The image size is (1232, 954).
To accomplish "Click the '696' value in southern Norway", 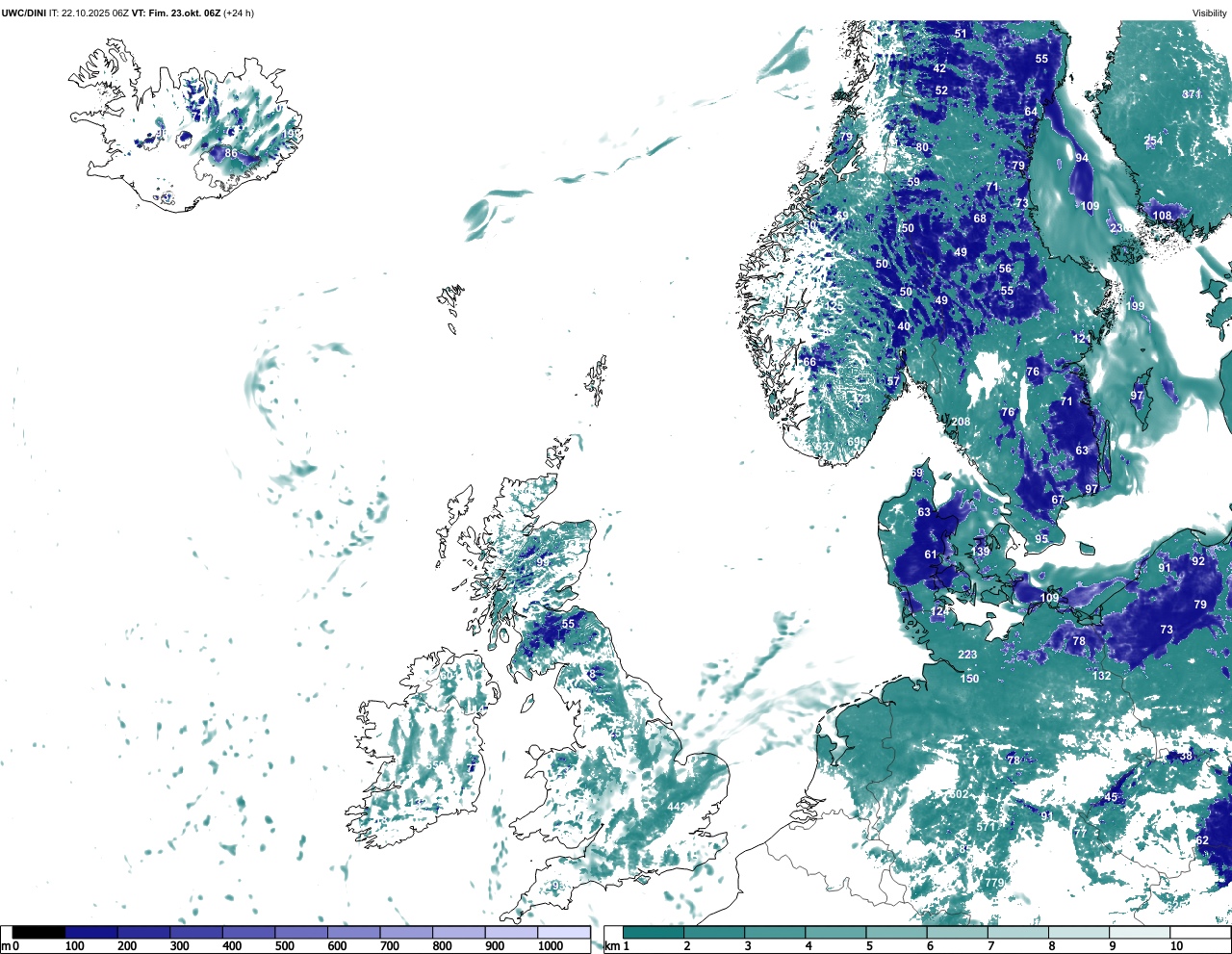I will pos(857,442).
